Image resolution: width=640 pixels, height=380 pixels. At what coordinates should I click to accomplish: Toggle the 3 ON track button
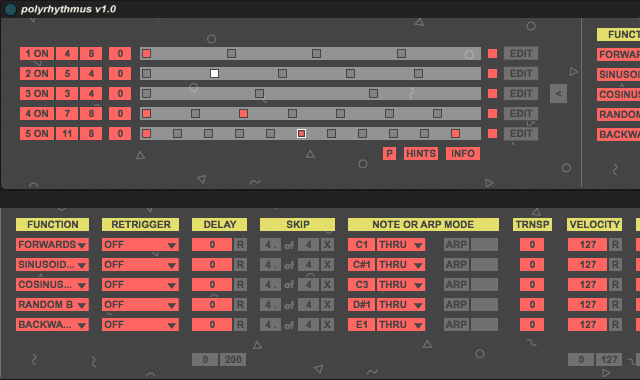[37, 93]
